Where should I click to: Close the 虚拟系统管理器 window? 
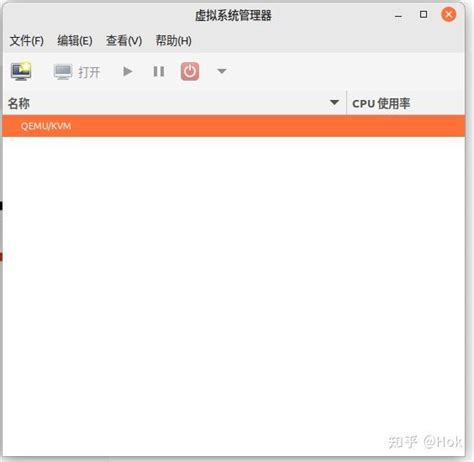pos(449,15)
